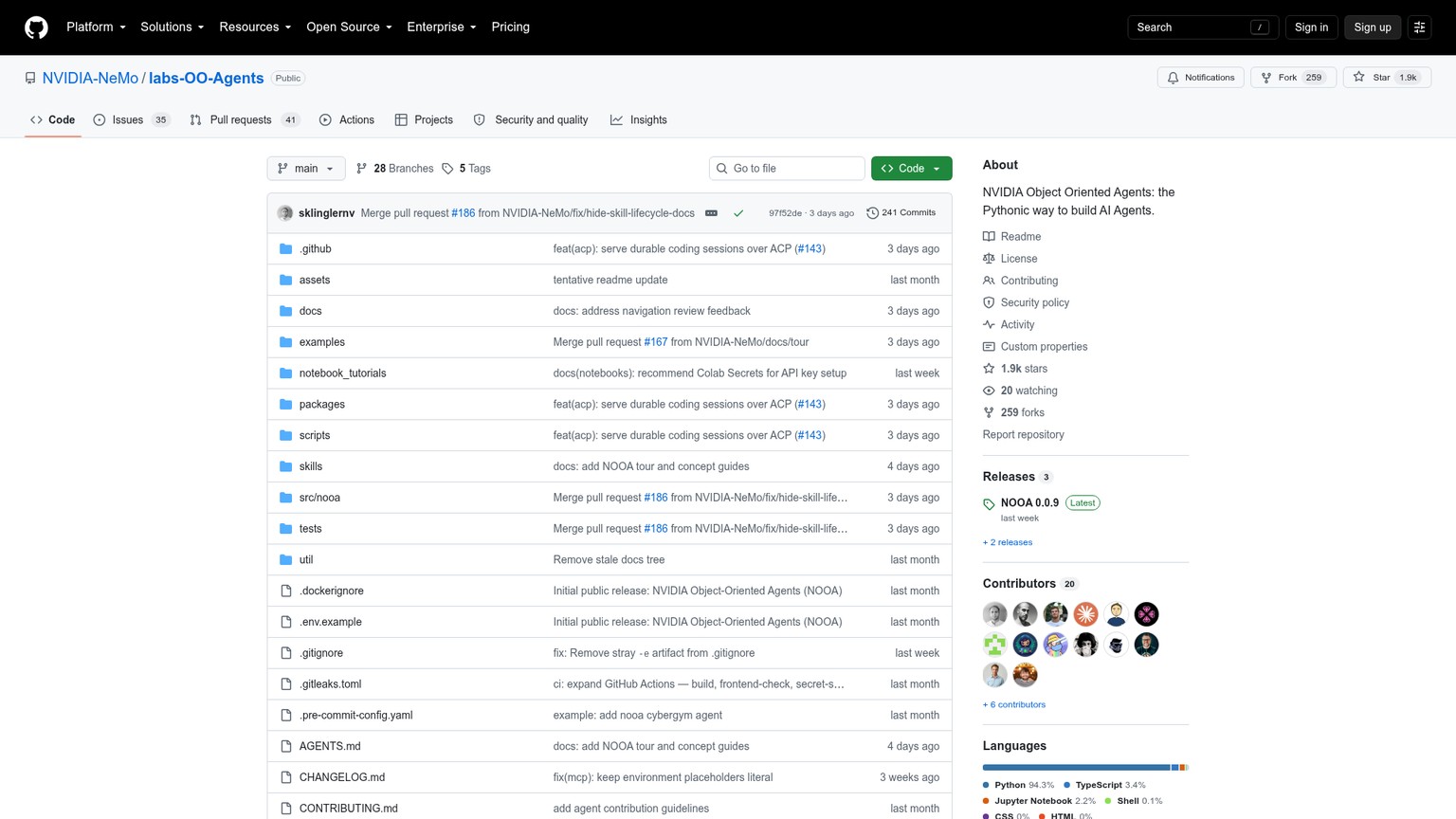View 20 watching eye icon
Screen dimensions: 1456x819
tap(989, 391)
